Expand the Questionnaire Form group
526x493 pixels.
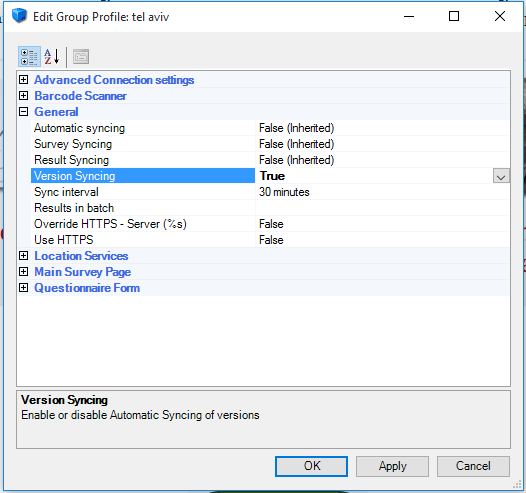click(23, 288)
